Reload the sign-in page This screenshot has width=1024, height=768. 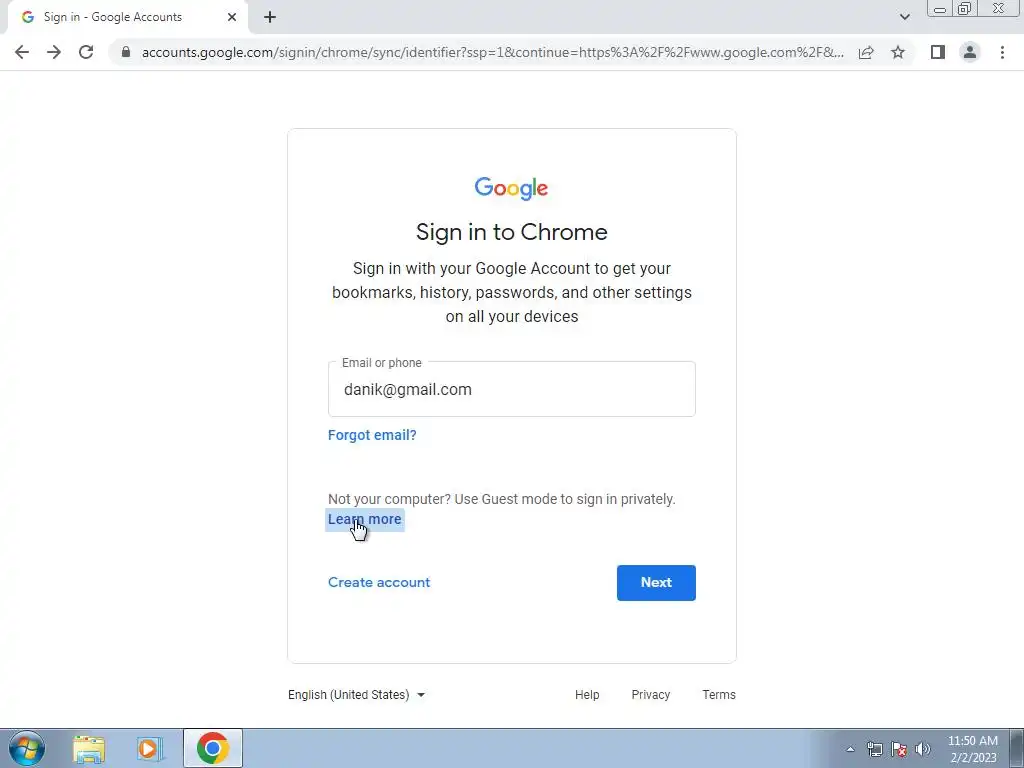(86, 52)
